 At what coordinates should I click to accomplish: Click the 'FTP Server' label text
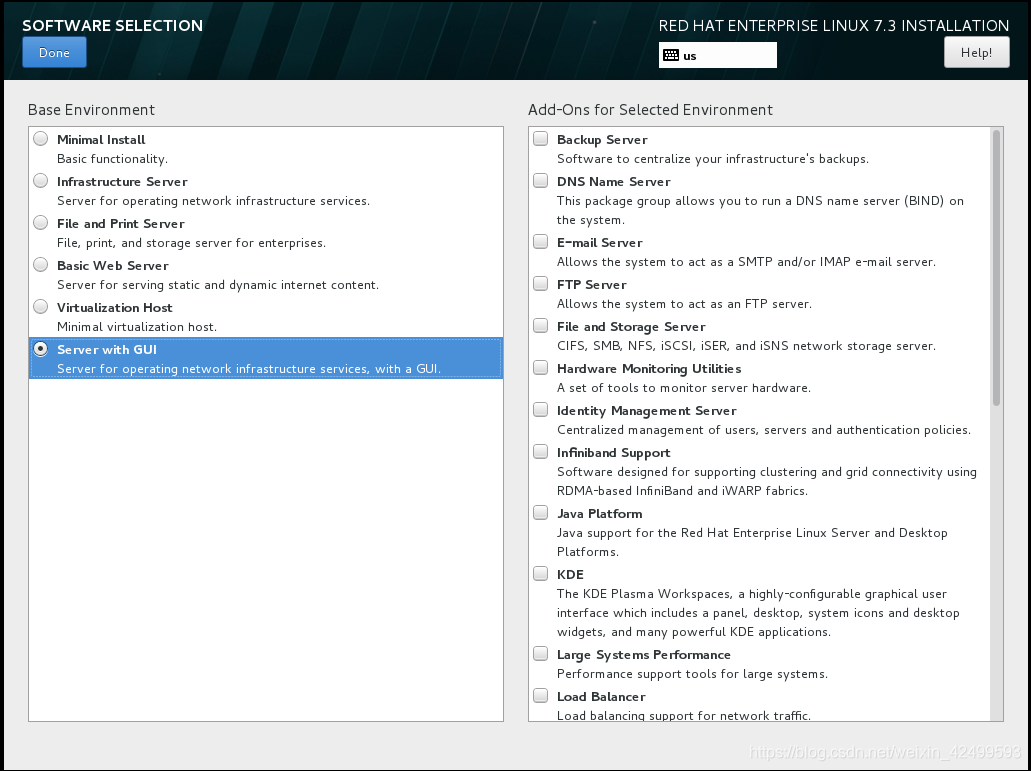coord(592,285)
